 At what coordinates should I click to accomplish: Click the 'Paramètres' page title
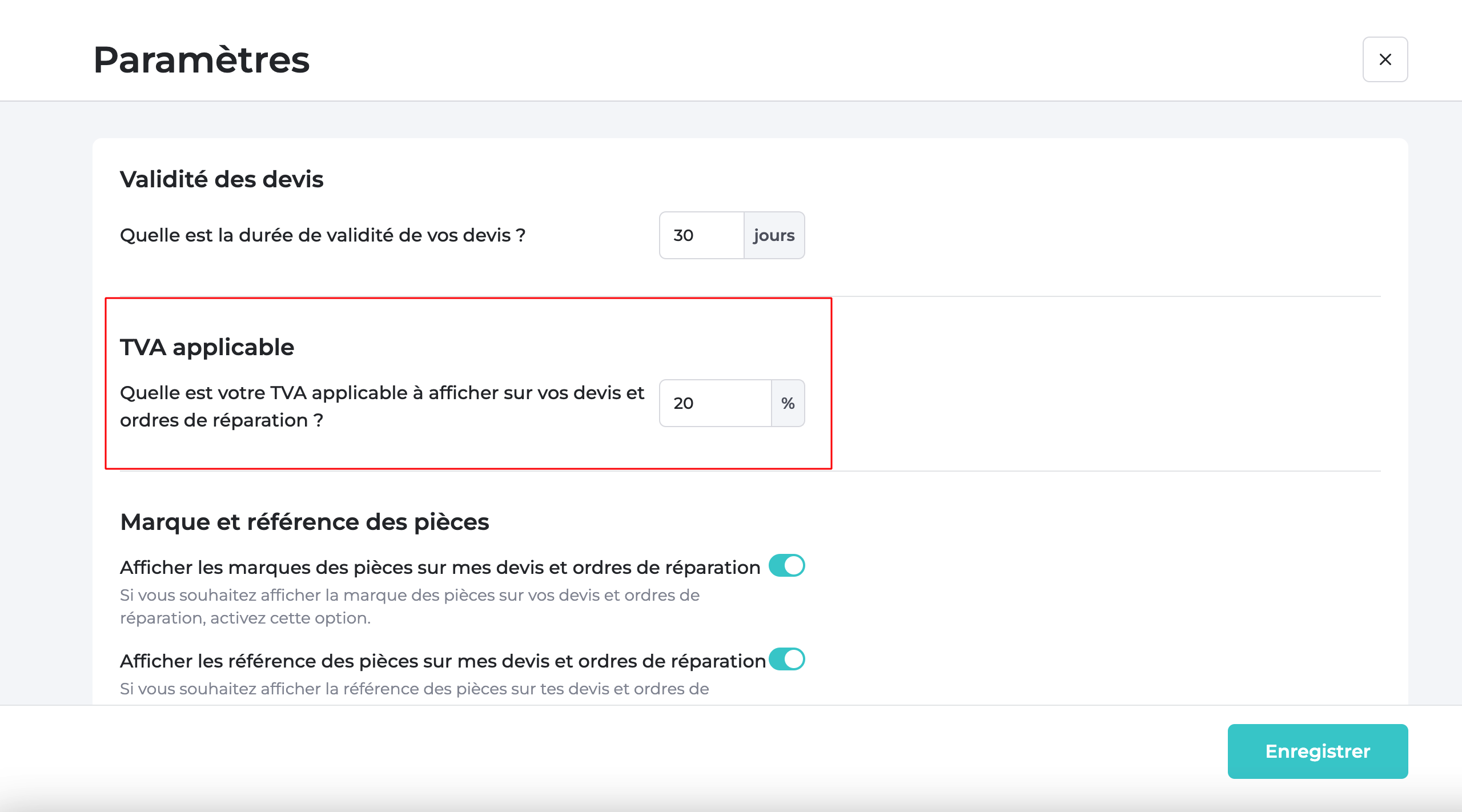pos(201,59)
